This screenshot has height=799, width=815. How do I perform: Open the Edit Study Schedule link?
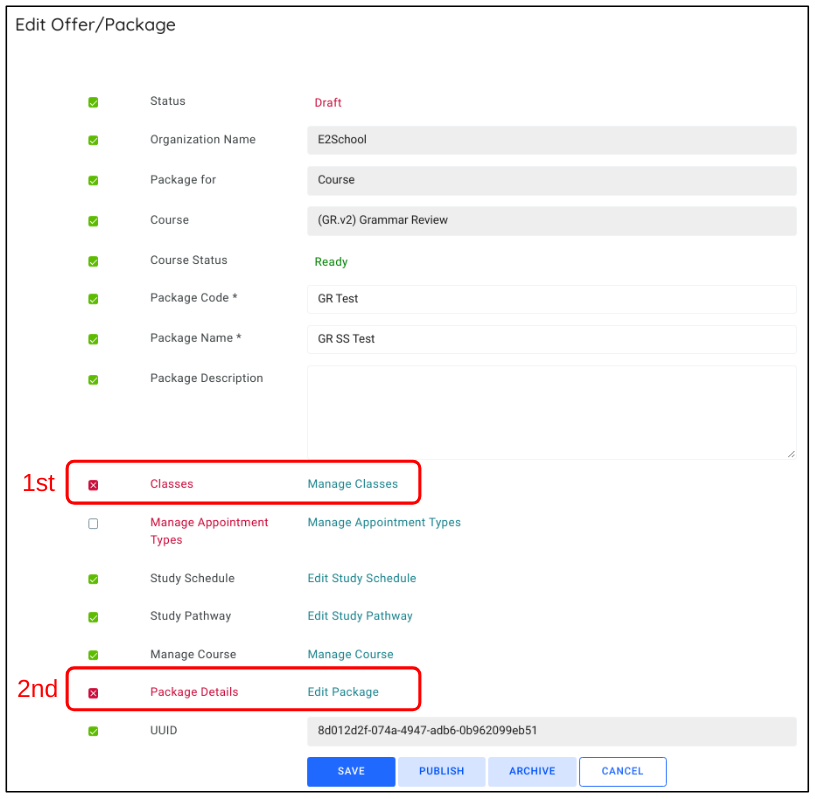click(x=361, y=578)
